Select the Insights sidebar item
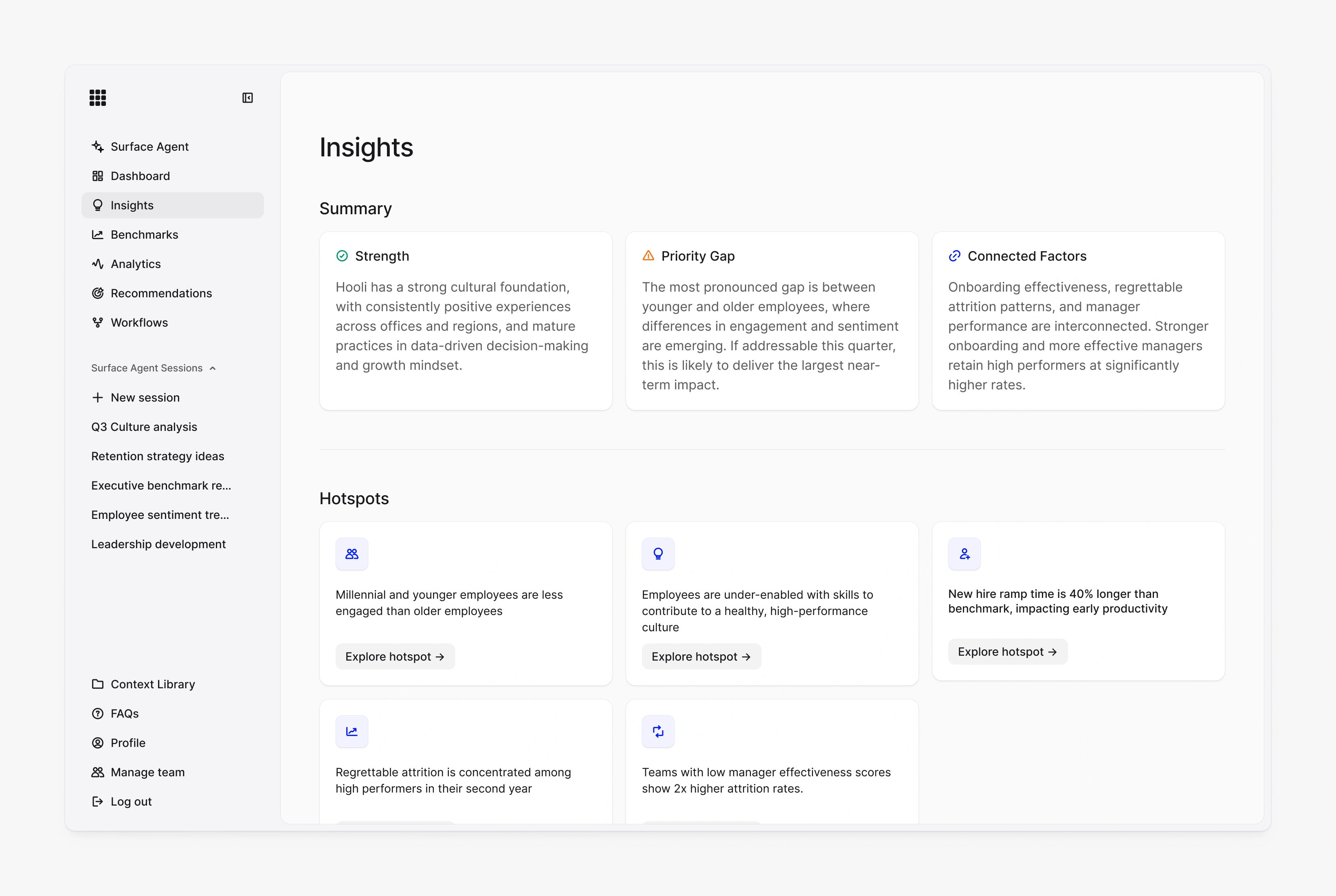The image size is (1336, 896). 173,205
